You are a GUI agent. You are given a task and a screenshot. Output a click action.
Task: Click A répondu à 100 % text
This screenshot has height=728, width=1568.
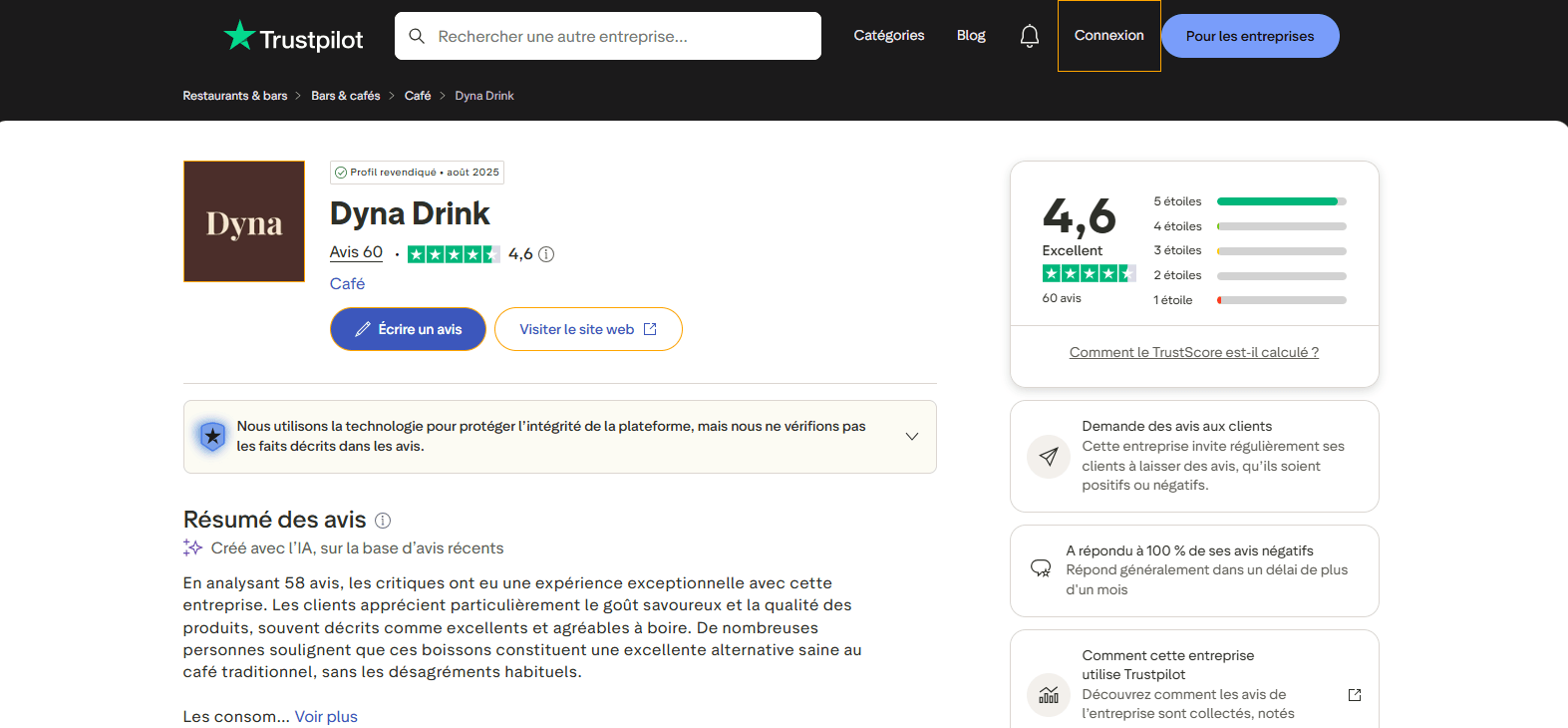[1190, 550]
